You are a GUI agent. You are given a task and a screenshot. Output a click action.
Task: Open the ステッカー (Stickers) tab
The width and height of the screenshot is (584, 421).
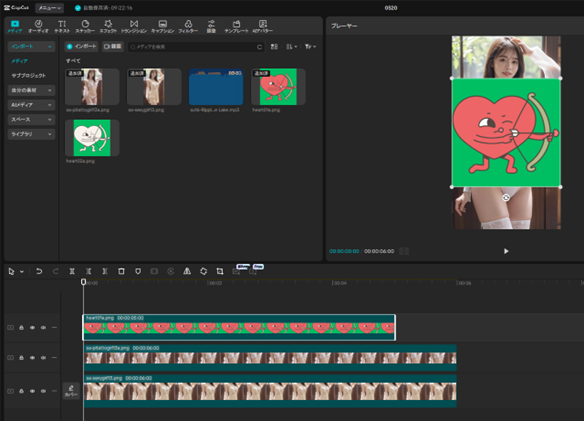[85, 26]
